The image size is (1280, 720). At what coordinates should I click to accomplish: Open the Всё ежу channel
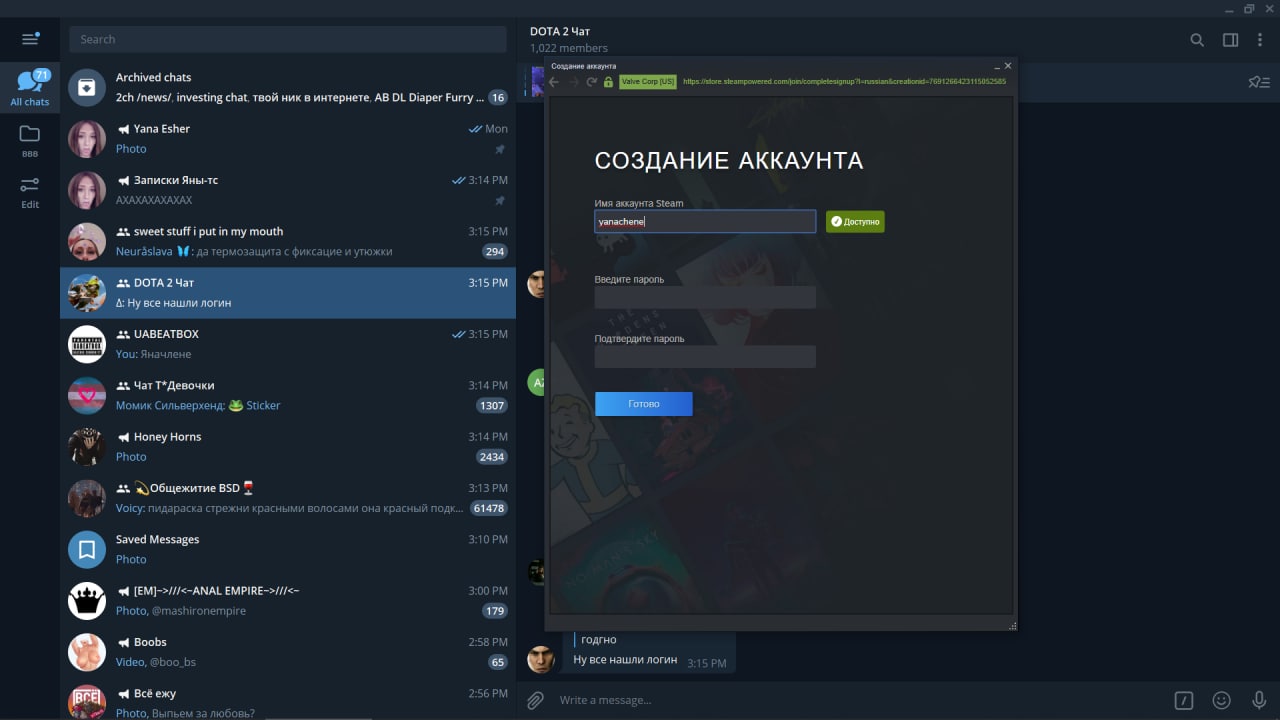click(288, 702)
